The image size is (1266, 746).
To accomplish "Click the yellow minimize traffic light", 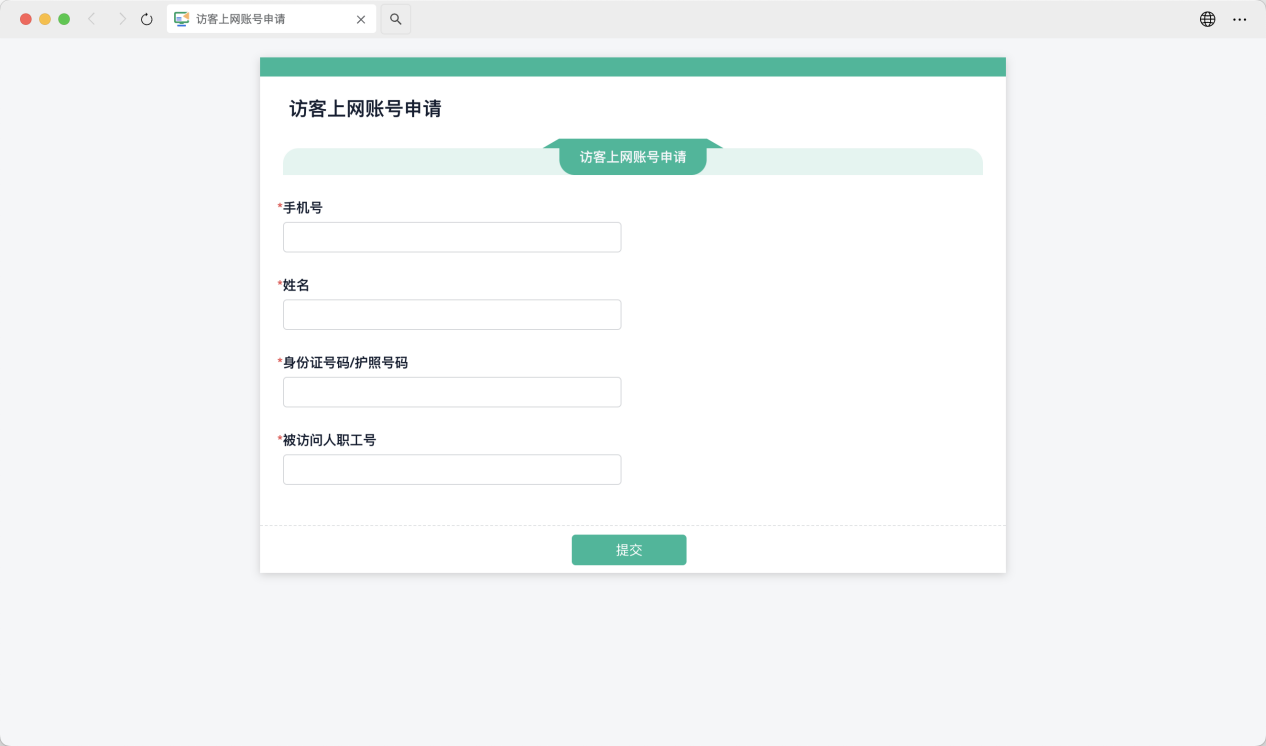I will point(43,18).
